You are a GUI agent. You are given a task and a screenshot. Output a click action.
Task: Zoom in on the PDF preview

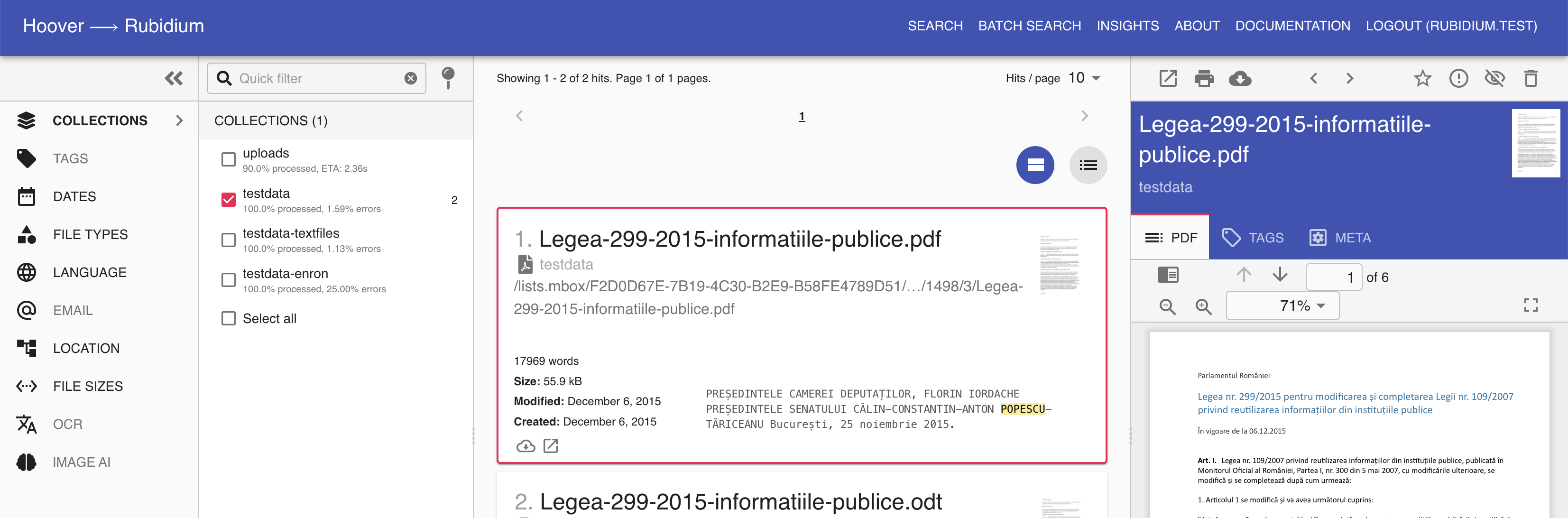click(1203, 307)
